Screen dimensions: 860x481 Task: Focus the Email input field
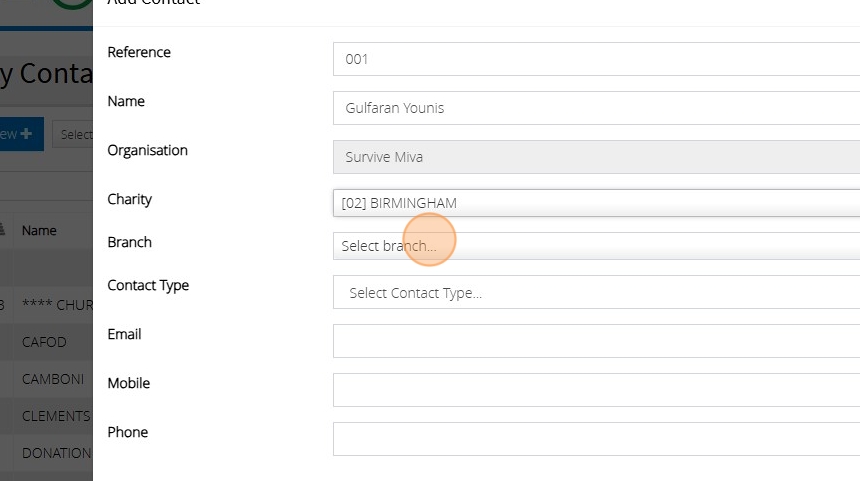point(596,341)
